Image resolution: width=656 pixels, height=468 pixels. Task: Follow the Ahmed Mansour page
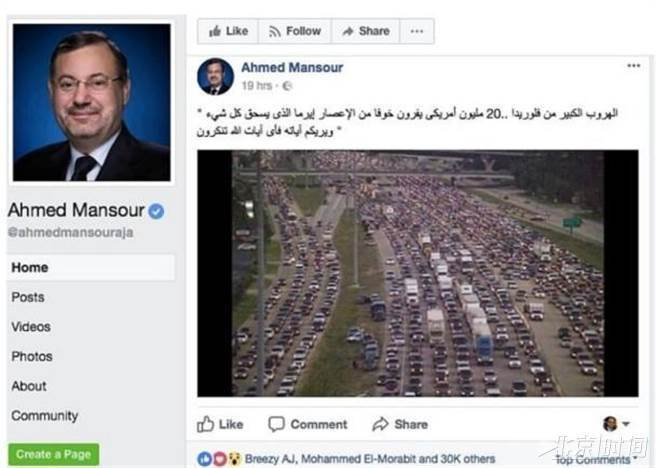[295, 31]
